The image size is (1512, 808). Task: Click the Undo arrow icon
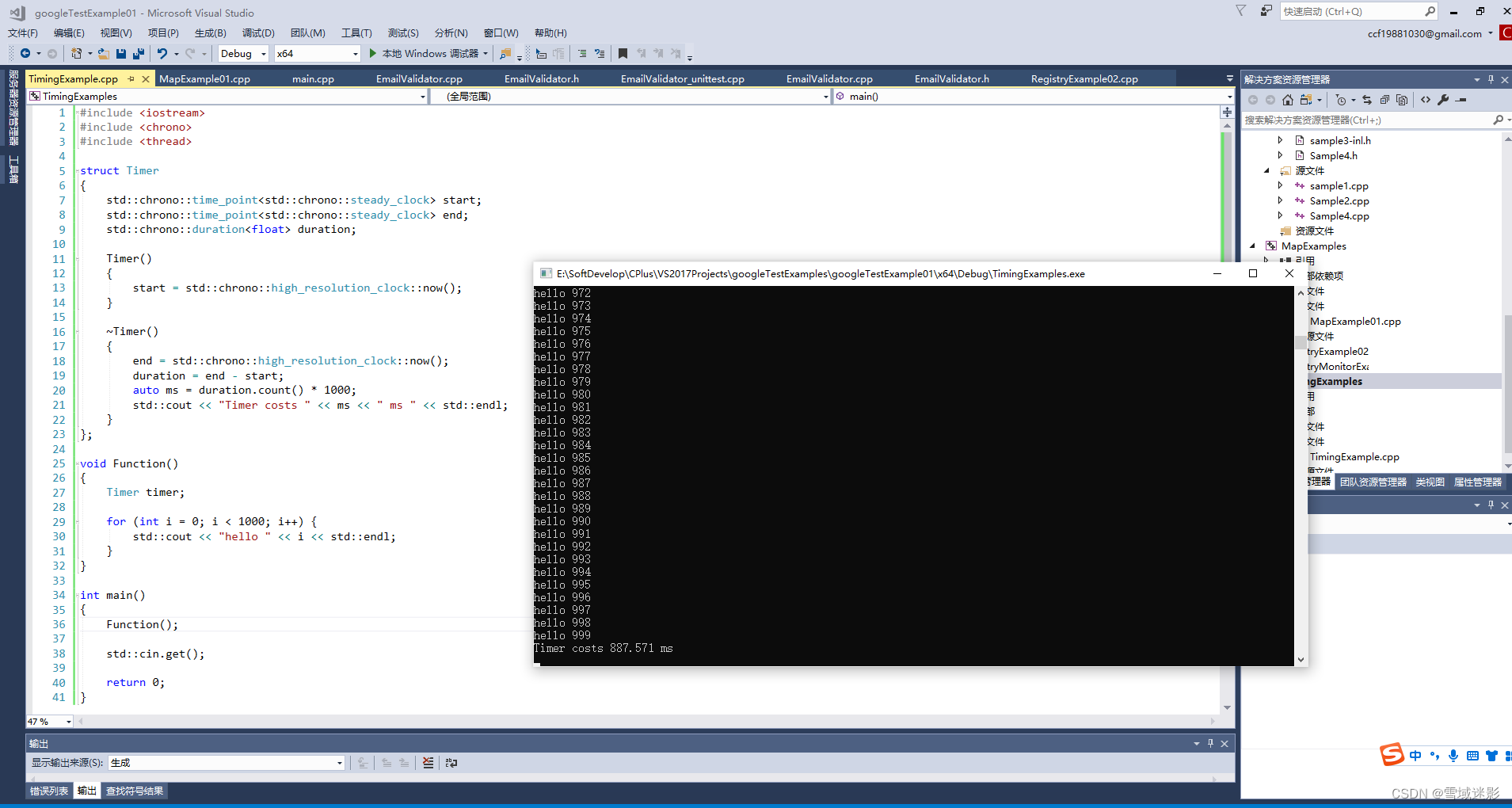pos(162,53)
